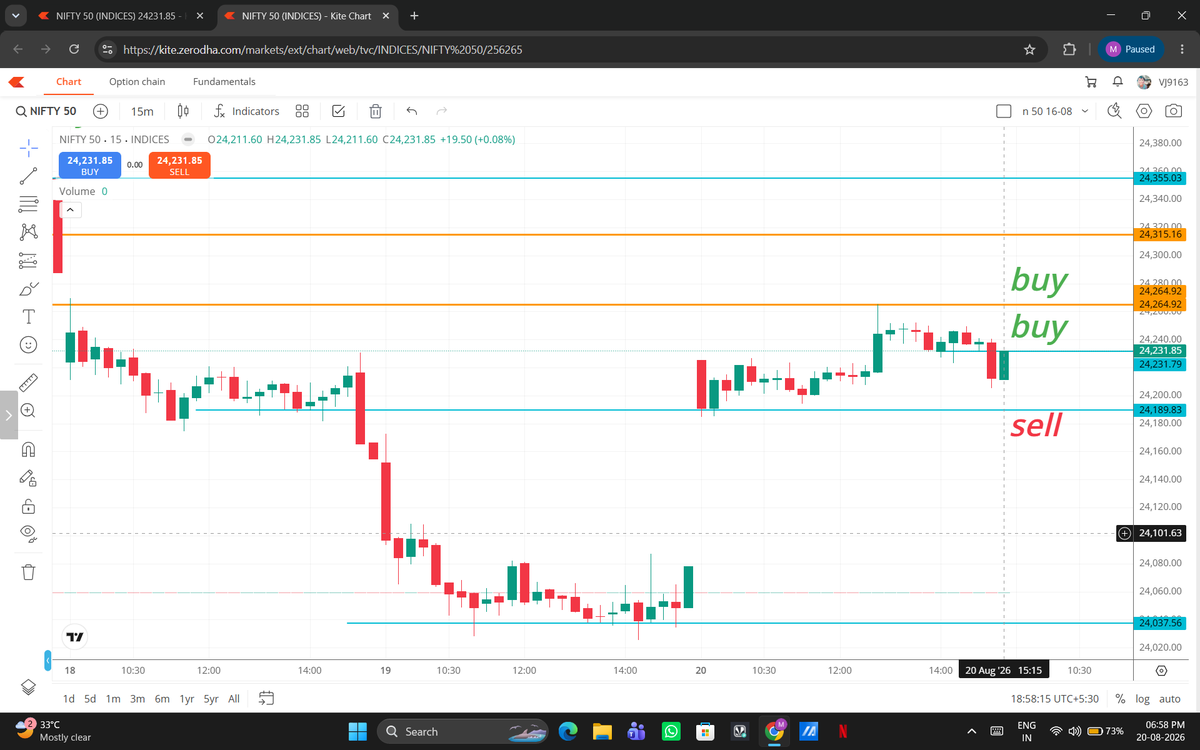Click the blue BUY 24,231.85 button
The width and height of the screenshot is (1200, 750).
(x=90, y=165)
